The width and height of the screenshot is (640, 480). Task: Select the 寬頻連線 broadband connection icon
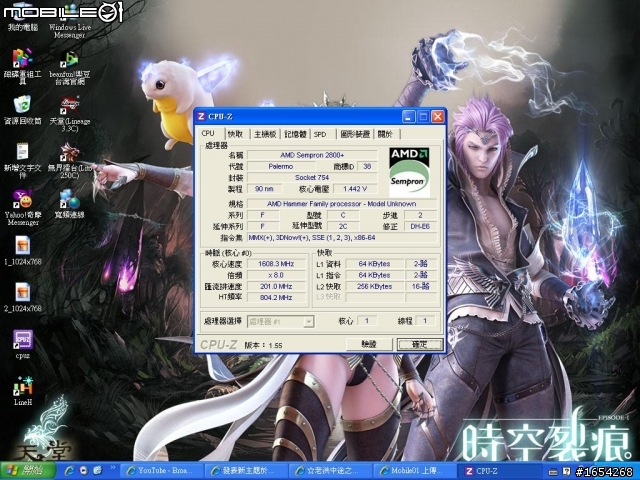(69, 204)
